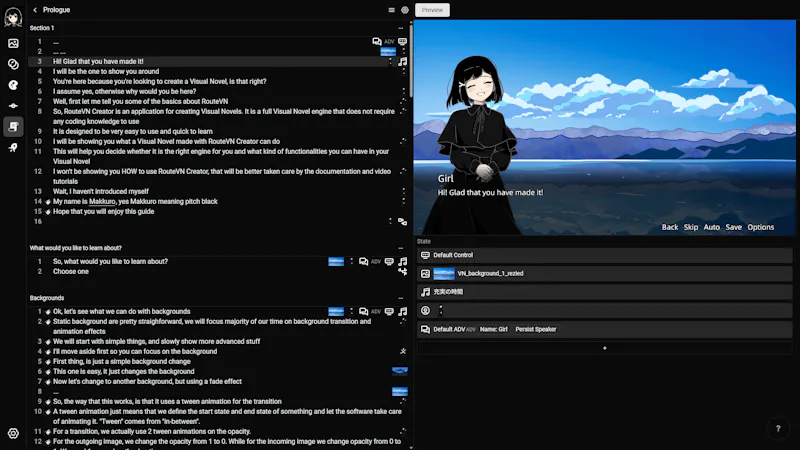The width and height of the screenshot is (800, 450).
Task: Click the choice branch icon on 'Choose one' line
Action: point(403,271)
